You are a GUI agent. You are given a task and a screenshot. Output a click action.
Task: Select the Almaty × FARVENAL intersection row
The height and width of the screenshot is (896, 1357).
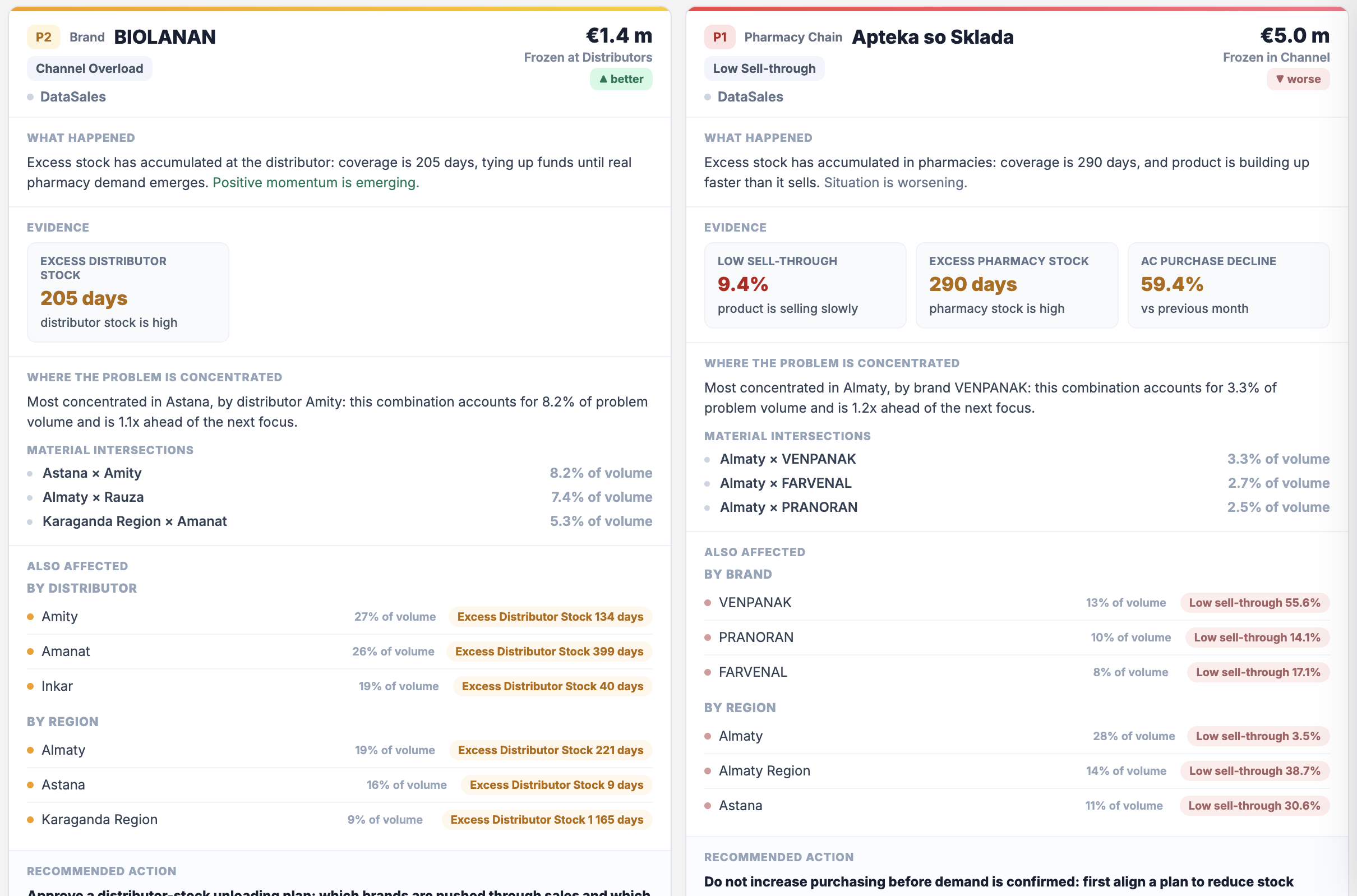coord(1017,483)
